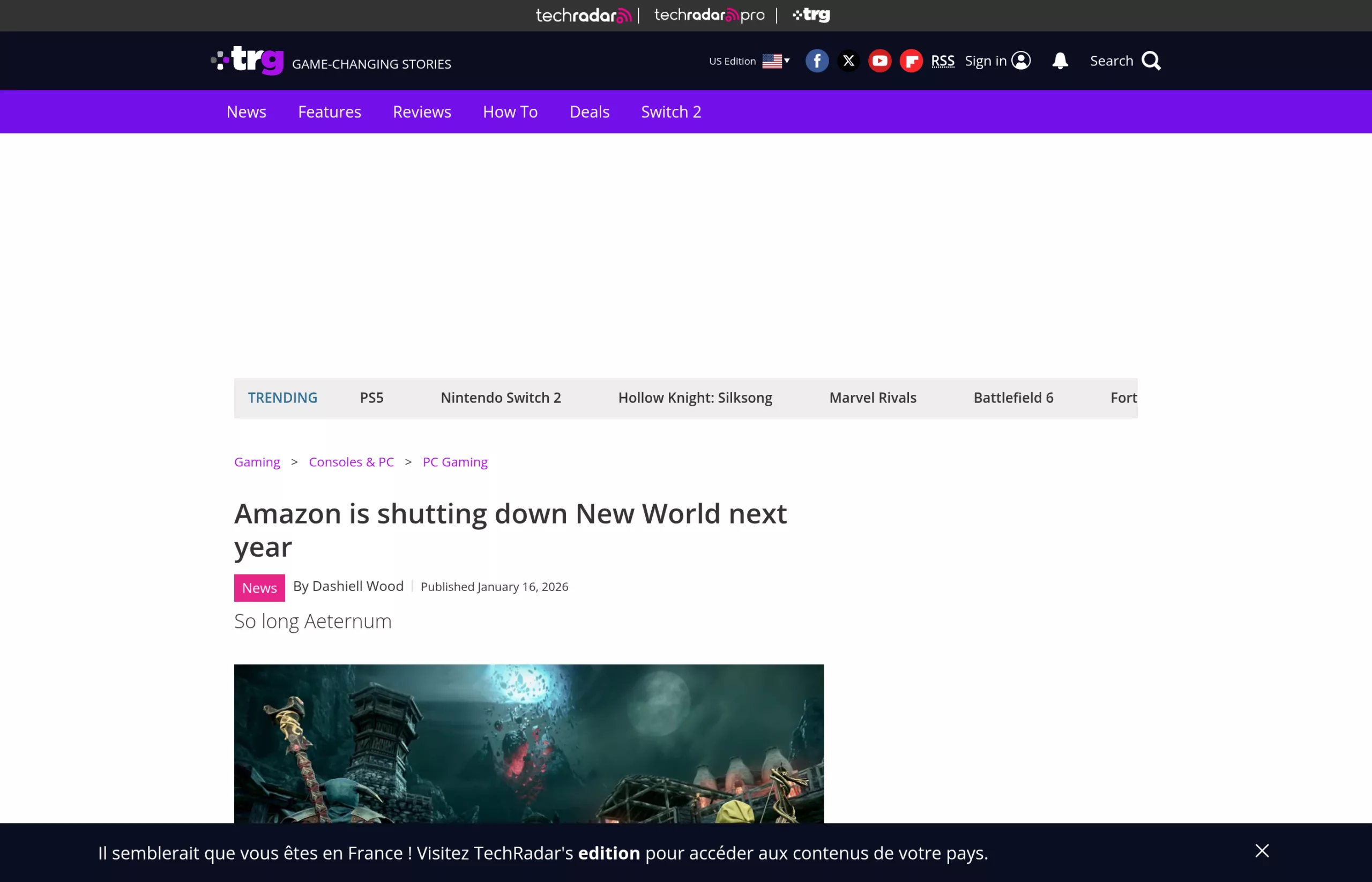Image resolution: width=1372 pixels, height=882 pixels.
Task: Select Battlefield 6 trending topic
Action: coord(1013,398)
